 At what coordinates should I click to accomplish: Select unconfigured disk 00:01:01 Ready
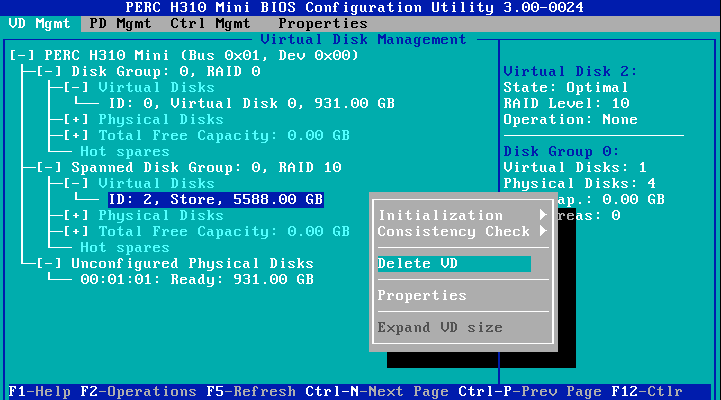pos(197,280)
